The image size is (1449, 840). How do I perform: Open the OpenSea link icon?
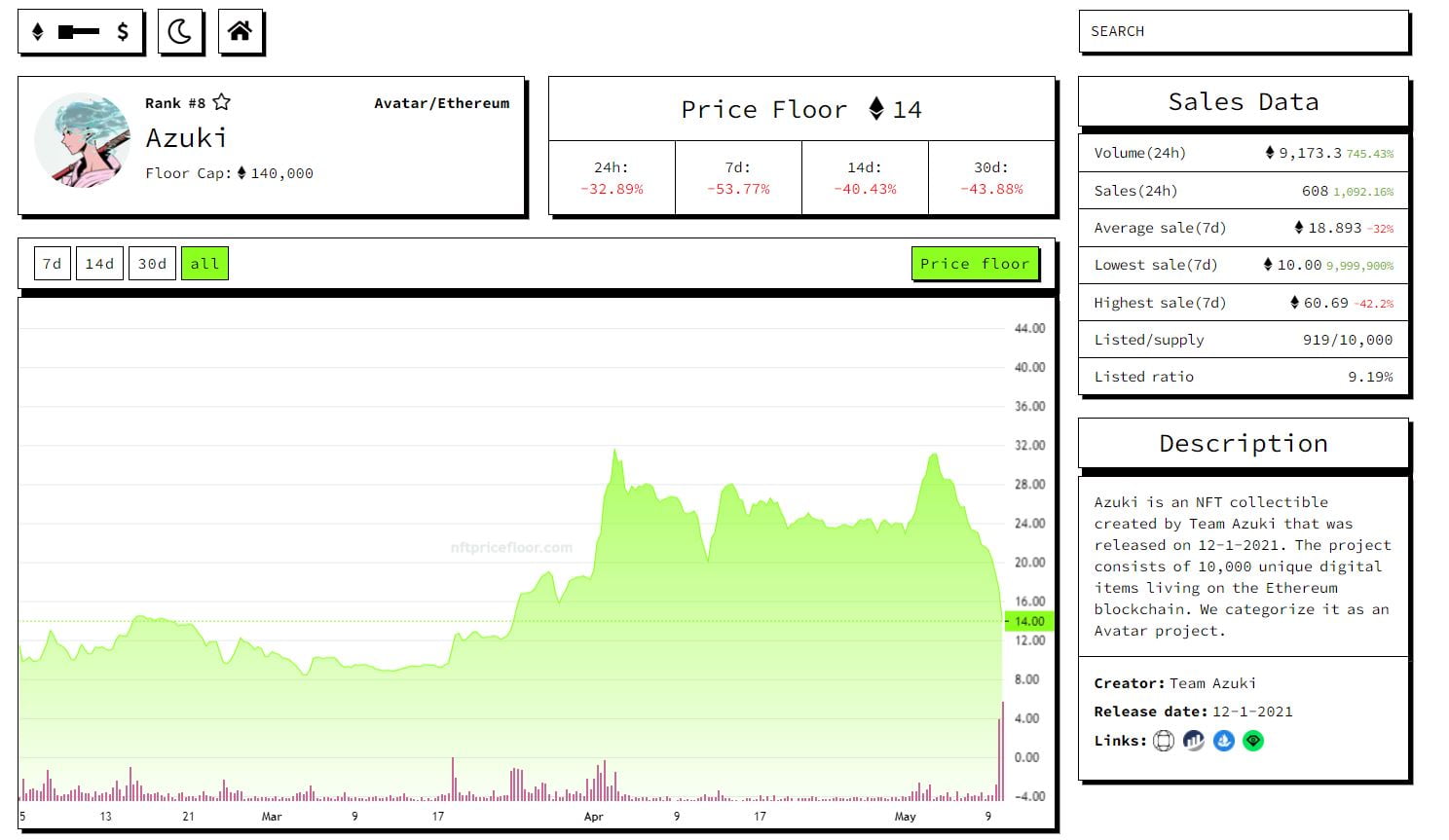click(1224, 741)
